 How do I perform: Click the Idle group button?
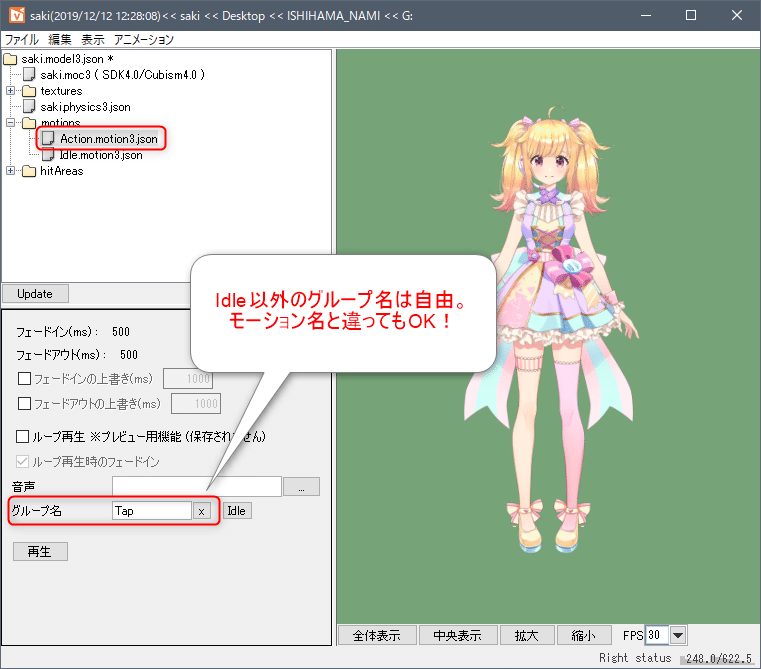pos(237,511)
